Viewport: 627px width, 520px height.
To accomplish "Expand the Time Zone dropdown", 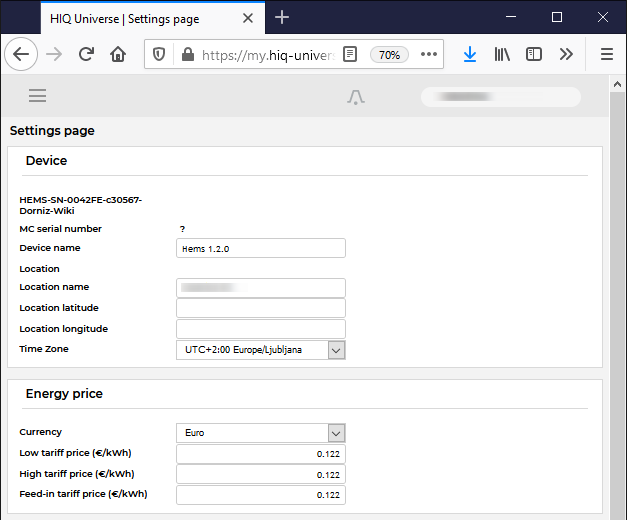I will [x=336, y=350].
